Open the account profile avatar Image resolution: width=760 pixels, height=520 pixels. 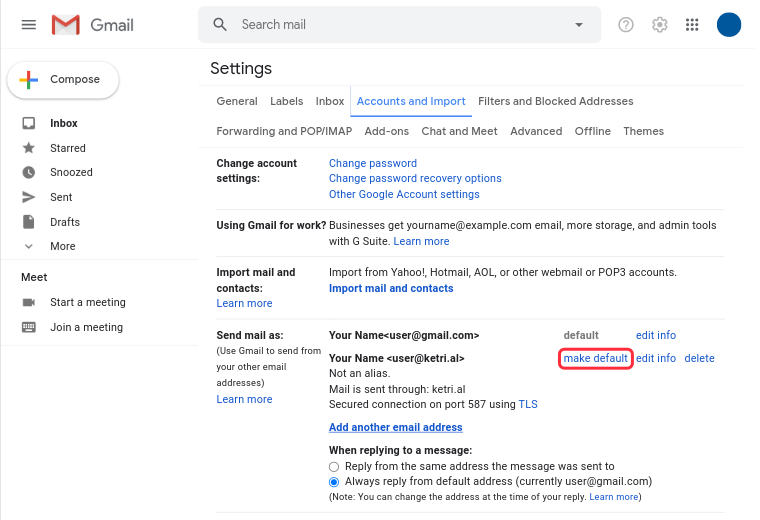pos(728,25)
